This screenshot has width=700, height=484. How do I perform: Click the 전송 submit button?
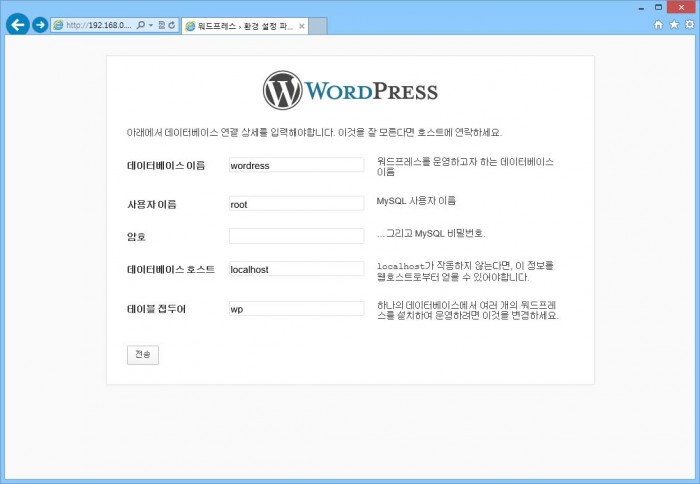tap(143, 355)
